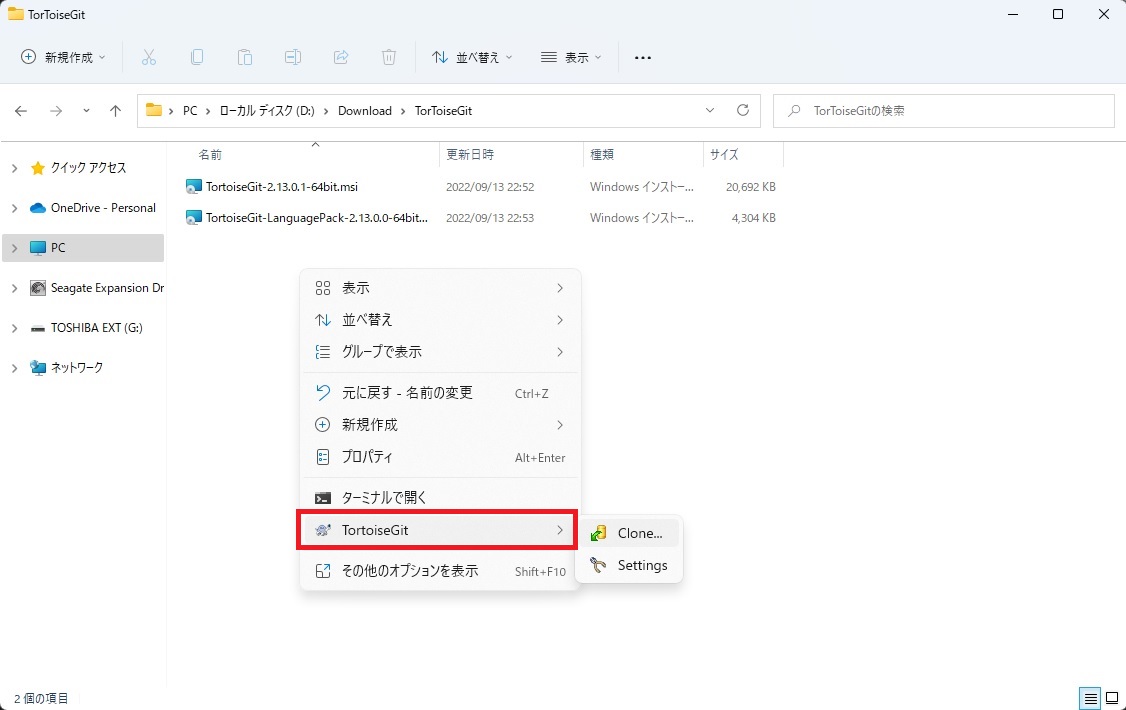Click ローカル ディスク (D:) breadcrumb
The height and width of the screenshot is (710, 1126).
click(267, 111)
